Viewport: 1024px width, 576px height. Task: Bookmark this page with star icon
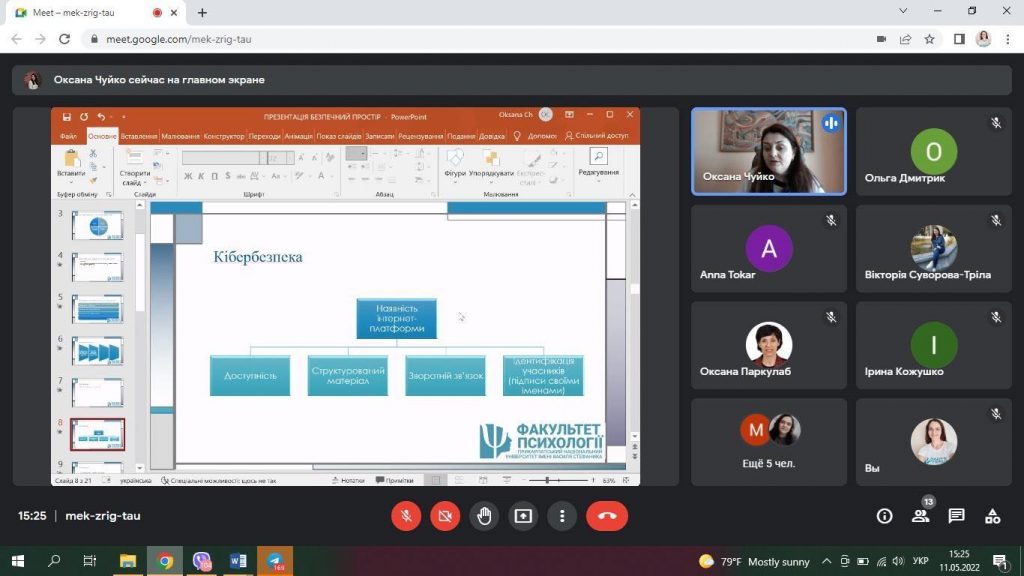(929, 39)
